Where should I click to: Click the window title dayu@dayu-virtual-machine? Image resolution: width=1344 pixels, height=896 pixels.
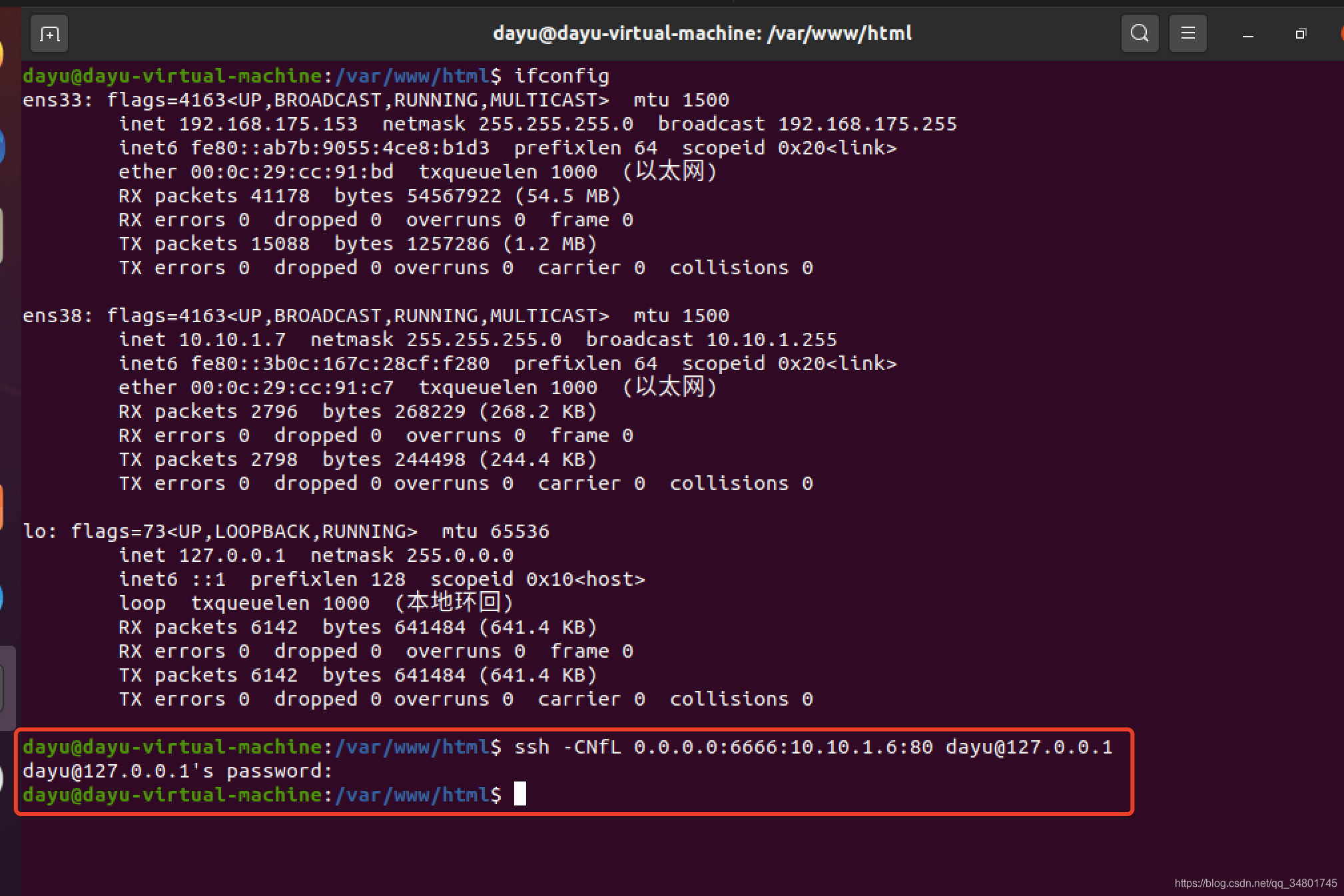pos(702,33)
